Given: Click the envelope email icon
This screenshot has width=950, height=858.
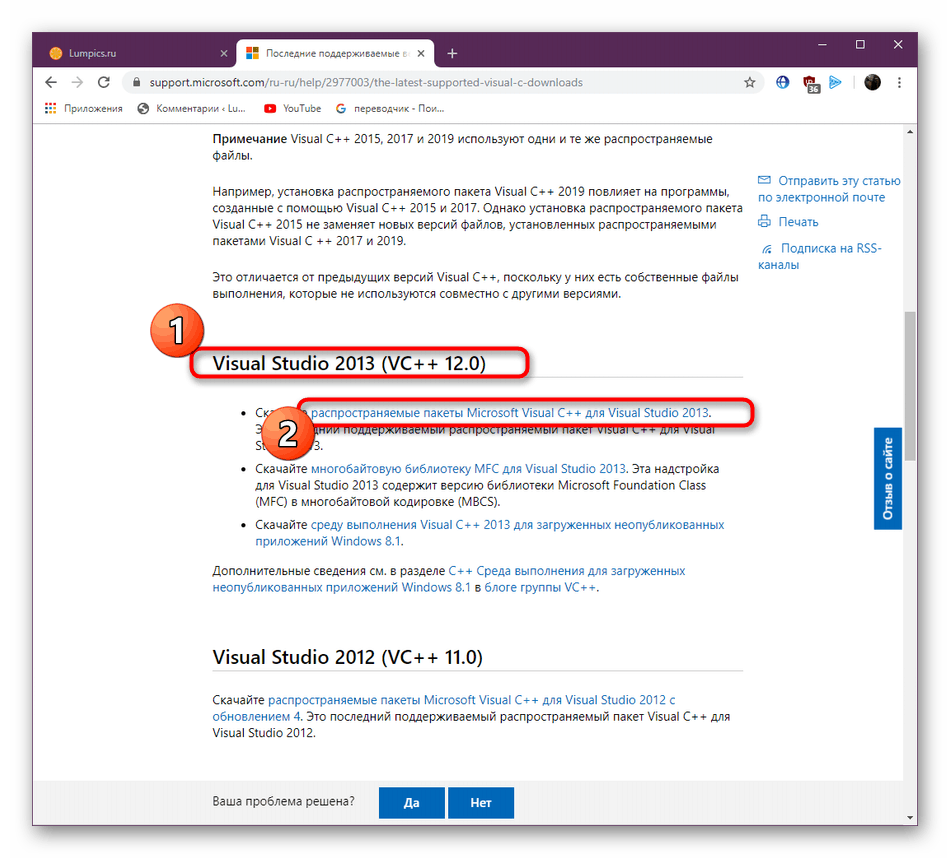Looking at the screenshot, I should 765,180.
